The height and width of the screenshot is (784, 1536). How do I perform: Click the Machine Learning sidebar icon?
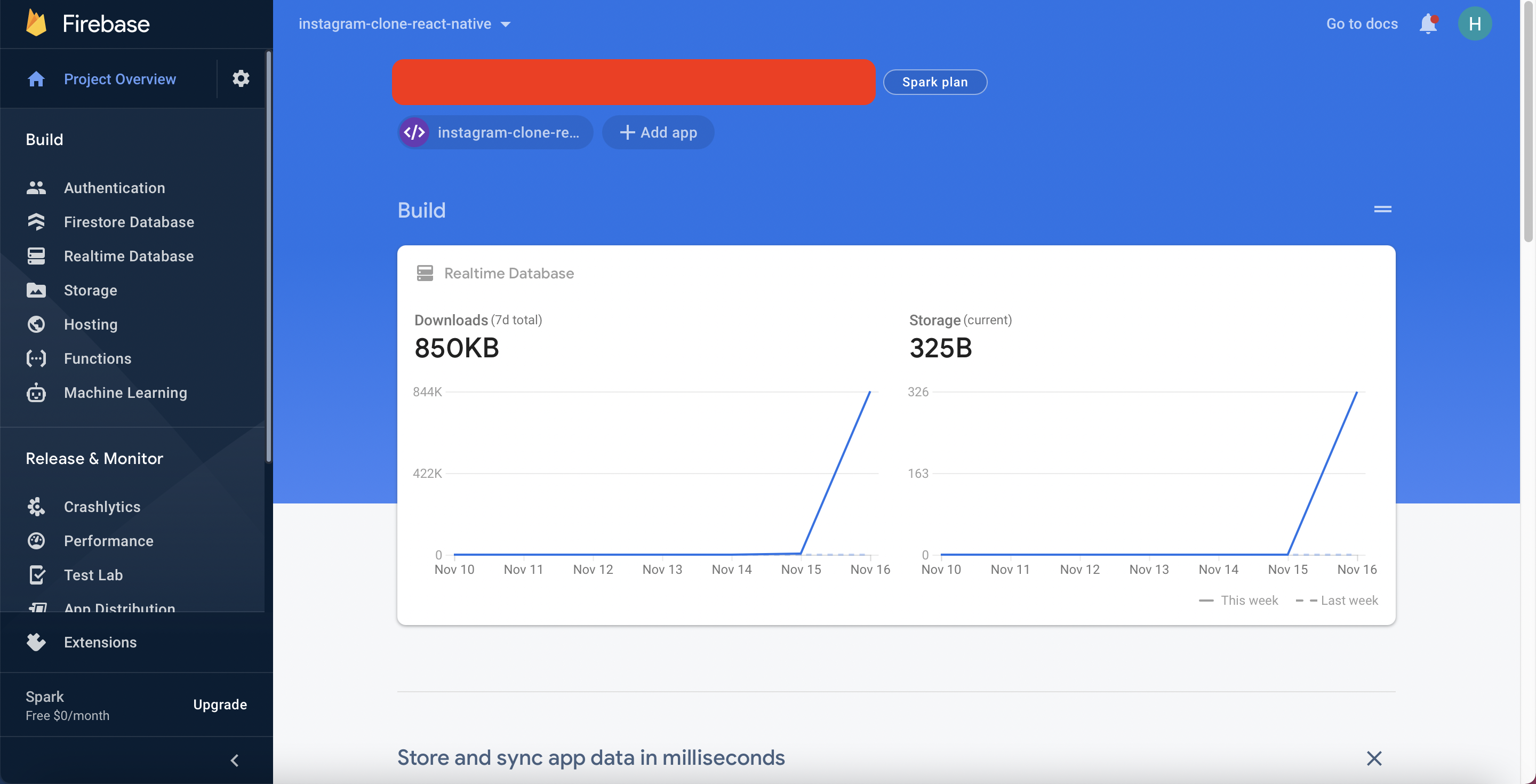click(36, 392)
